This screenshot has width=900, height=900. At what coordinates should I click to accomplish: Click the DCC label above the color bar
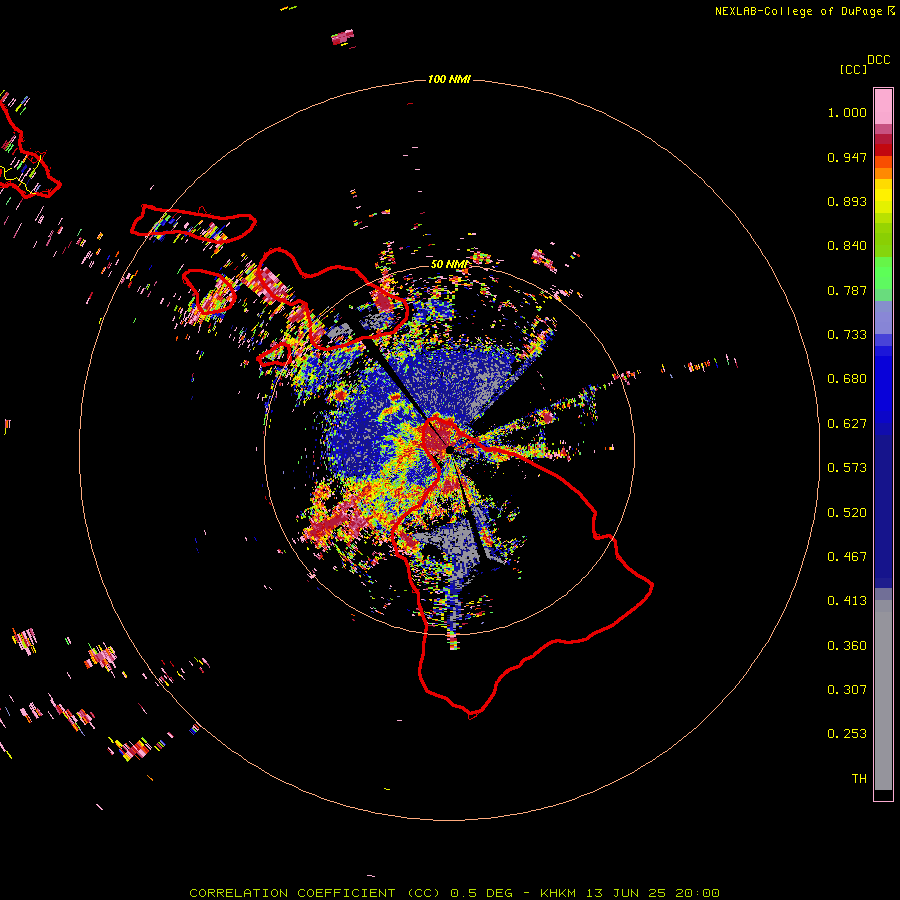[x=879, y=60]
